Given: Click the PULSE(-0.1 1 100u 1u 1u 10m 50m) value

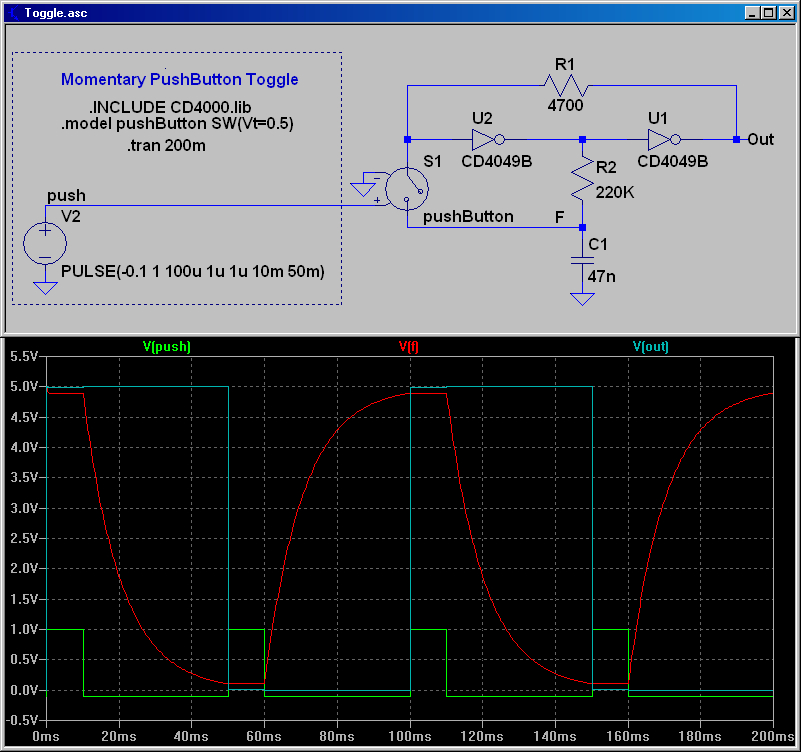Looking at the screenshot, I should tap(193, 271).
